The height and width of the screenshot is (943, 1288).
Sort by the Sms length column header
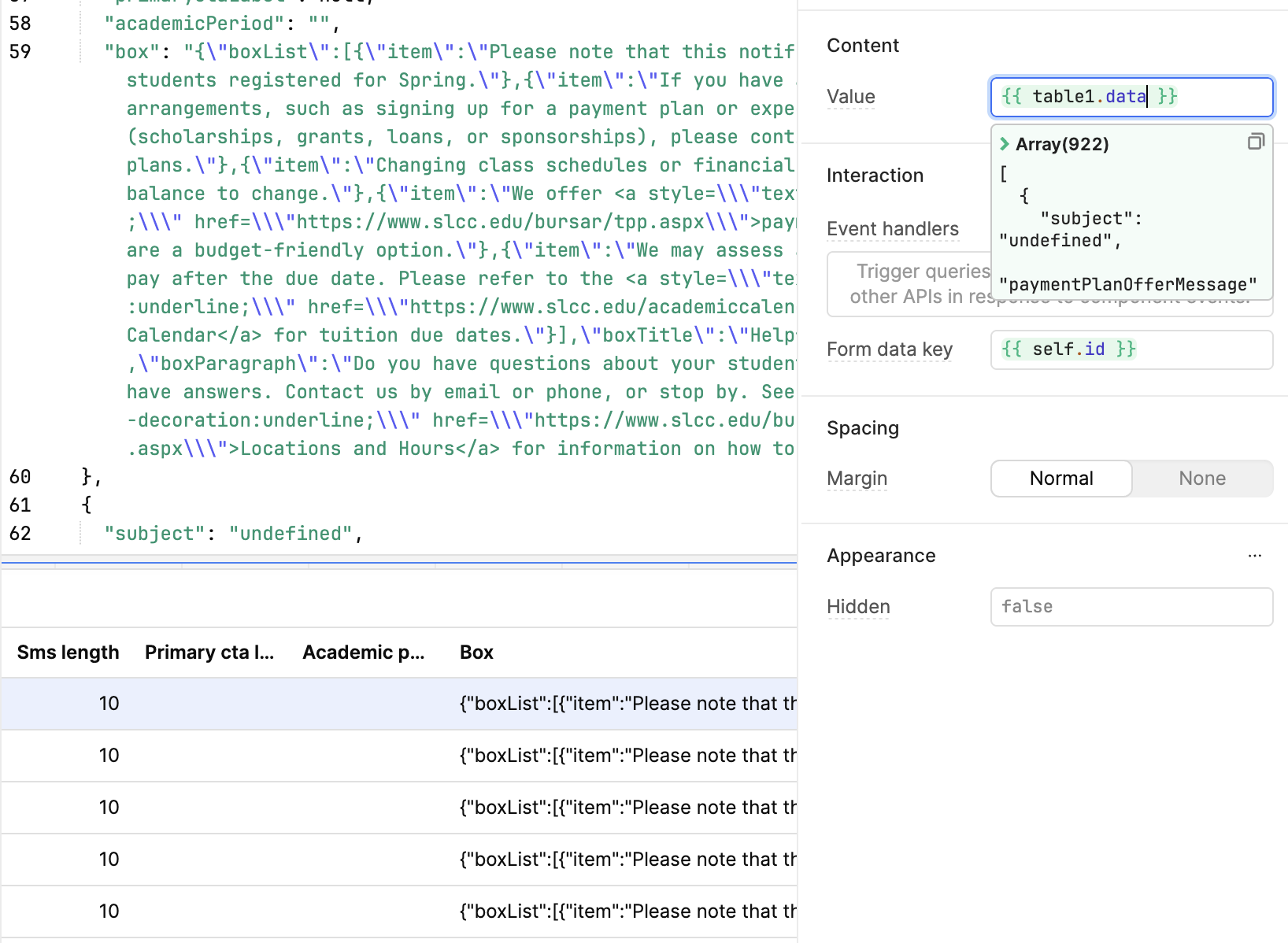click(x=68, y=653)
